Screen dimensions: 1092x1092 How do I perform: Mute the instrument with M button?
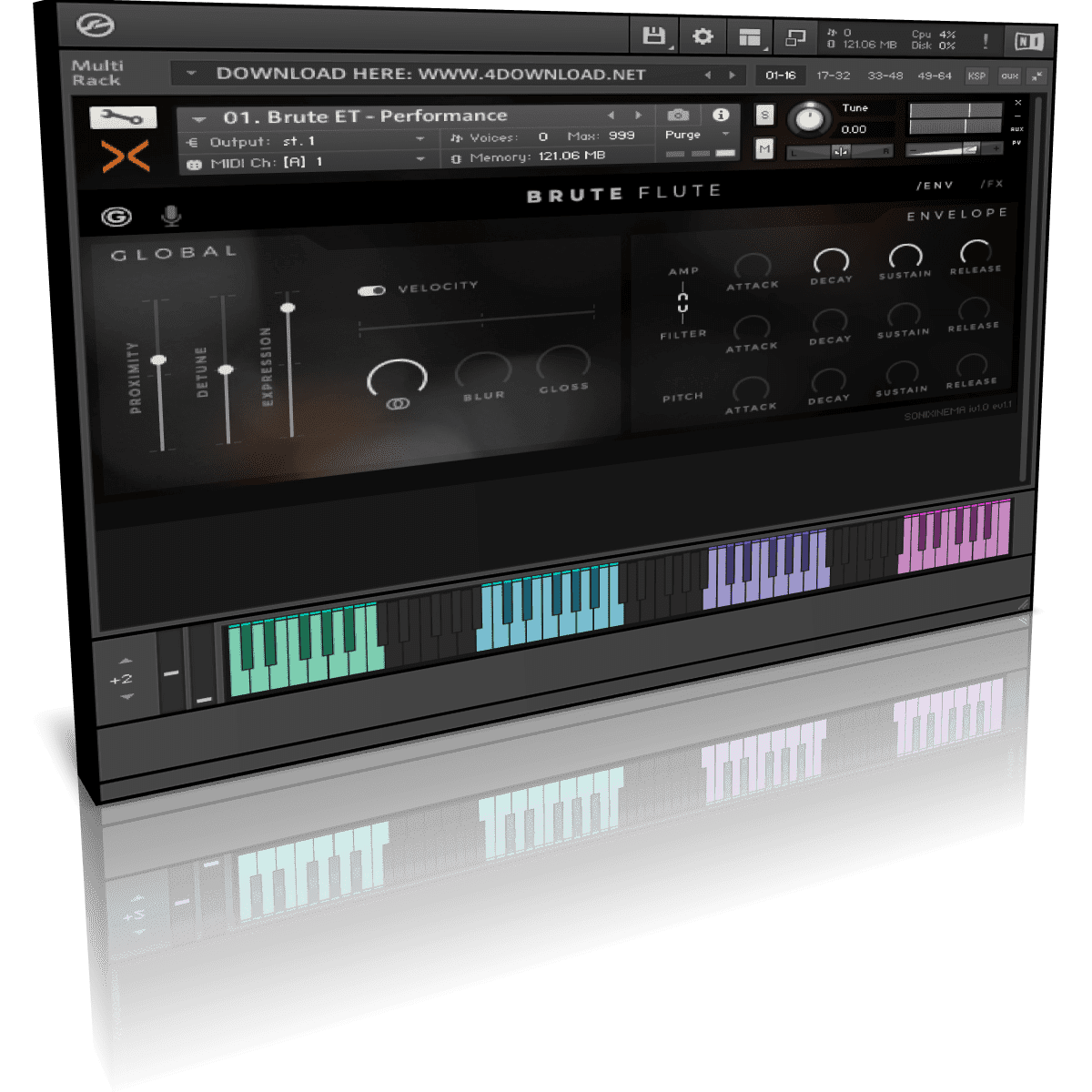764,148
